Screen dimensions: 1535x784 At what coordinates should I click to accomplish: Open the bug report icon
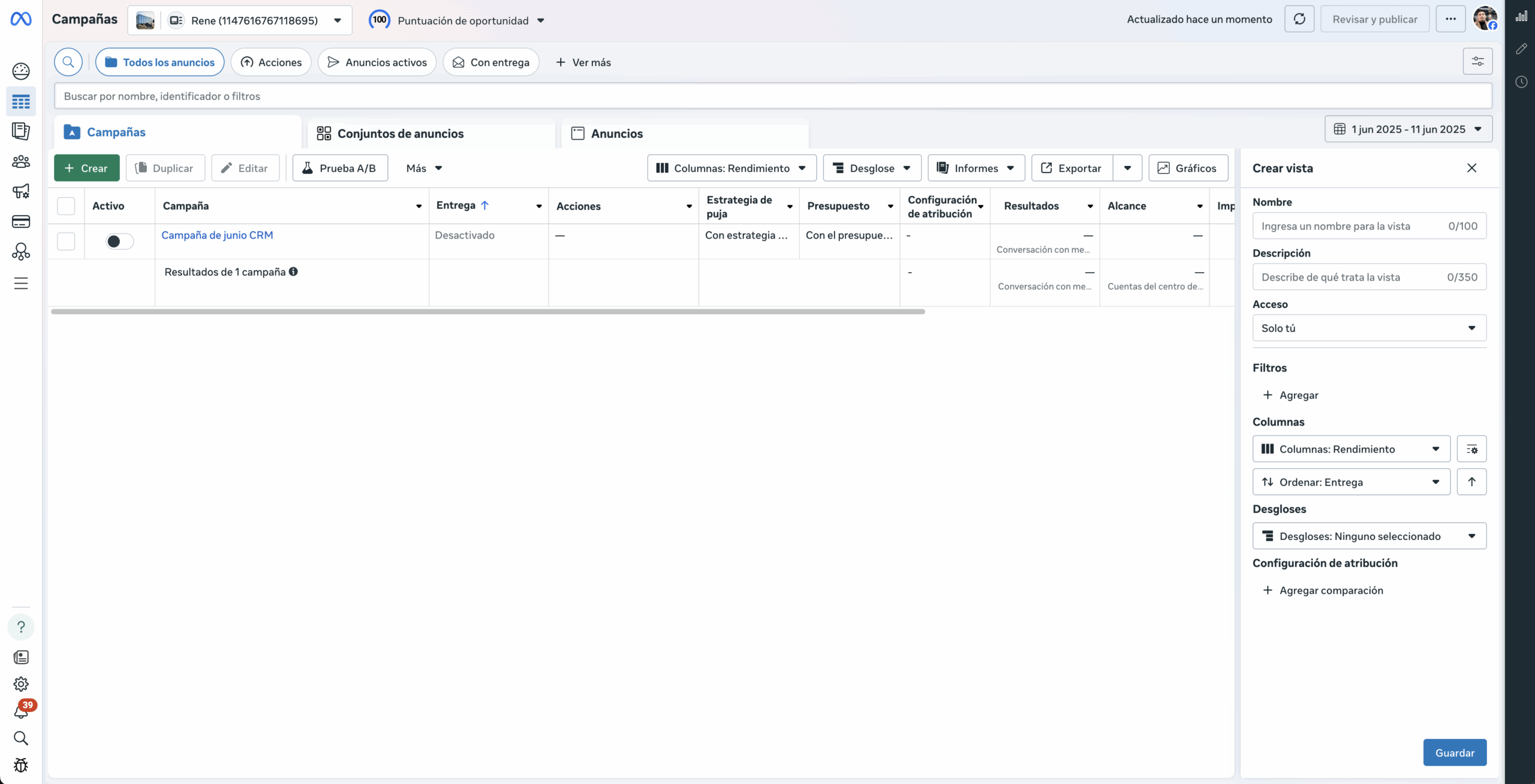pos(21,765)
